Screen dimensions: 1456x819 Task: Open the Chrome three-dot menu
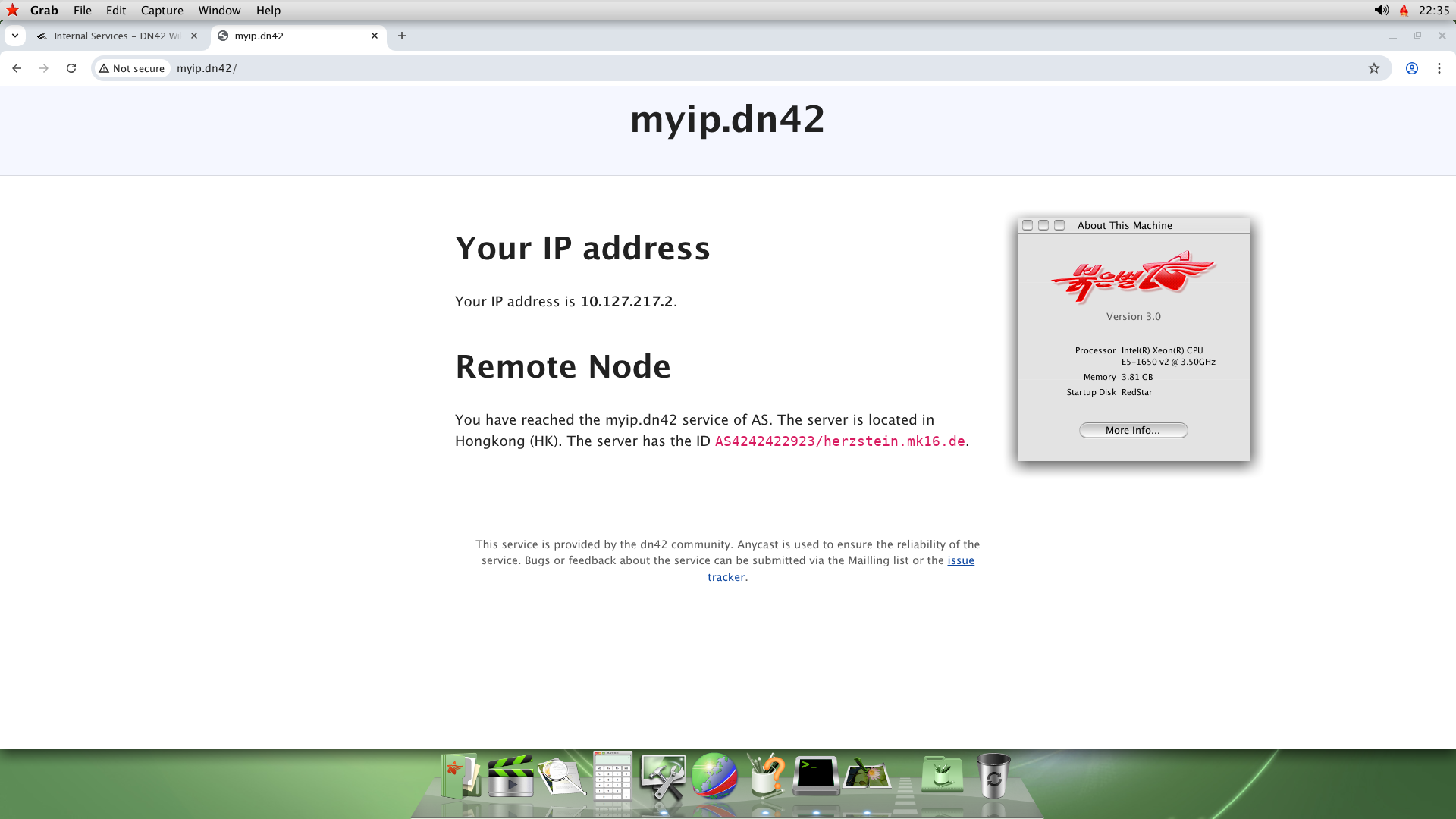(x=1439, y=68)
